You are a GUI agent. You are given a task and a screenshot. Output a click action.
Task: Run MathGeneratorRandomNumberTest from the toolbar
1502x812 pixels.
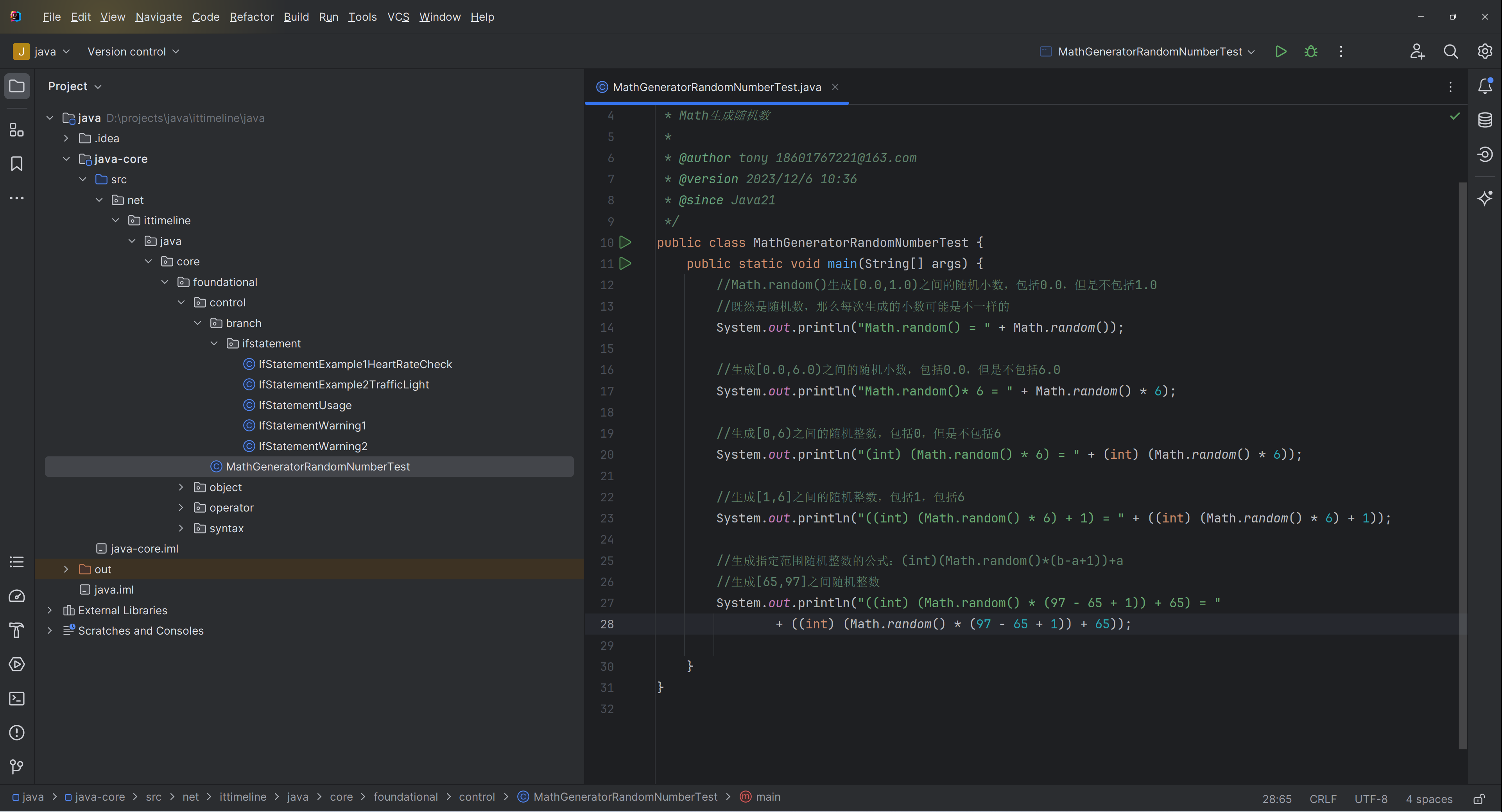[1280, 51]
